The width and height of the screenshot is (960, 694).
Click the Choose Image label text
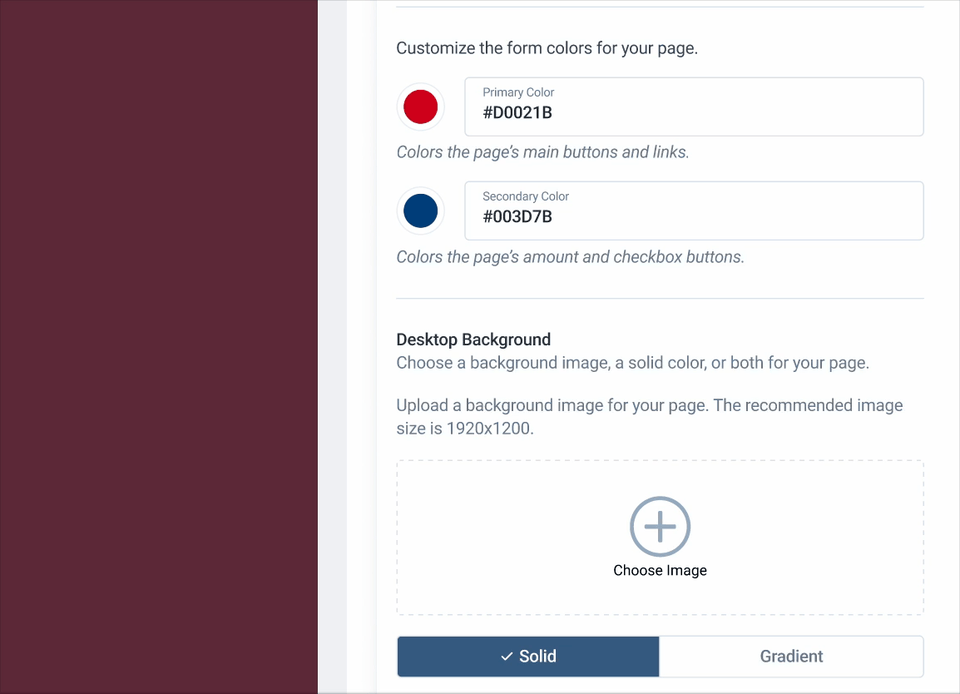pos(660,570)
